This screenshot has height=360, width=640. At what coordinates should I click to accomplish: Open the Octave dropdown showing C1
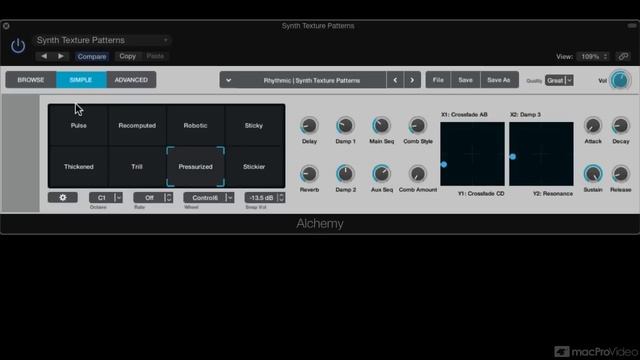click(x=106, y=198)
